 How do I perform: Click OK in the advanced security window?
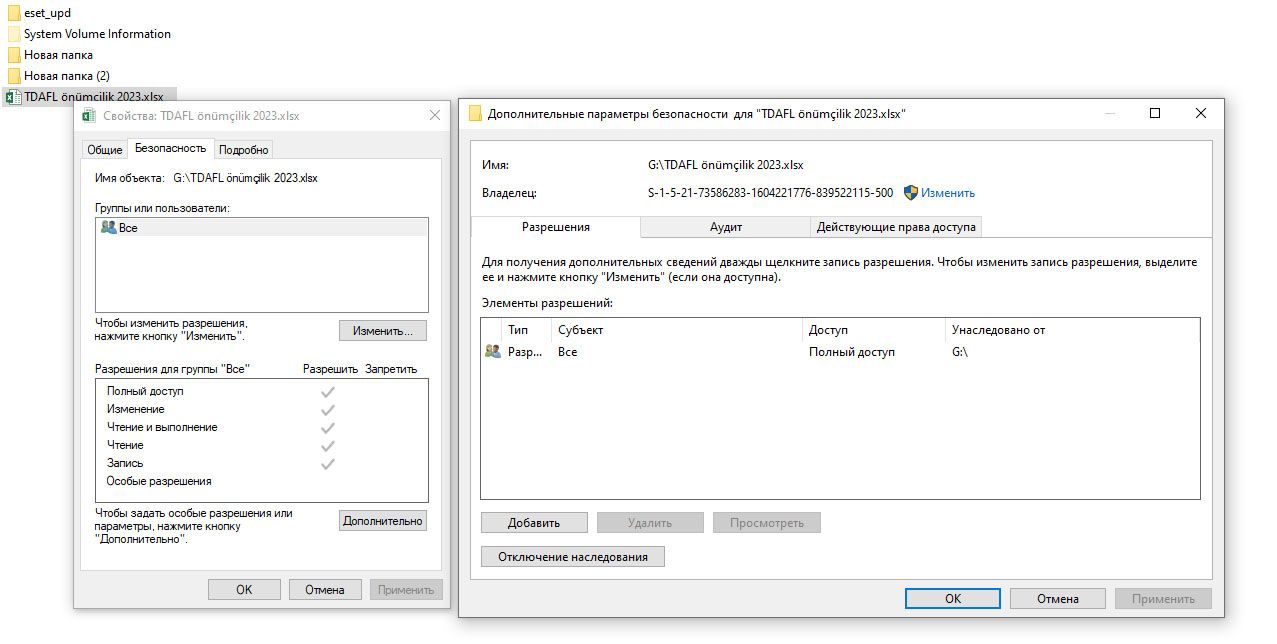tap(953, 599)
